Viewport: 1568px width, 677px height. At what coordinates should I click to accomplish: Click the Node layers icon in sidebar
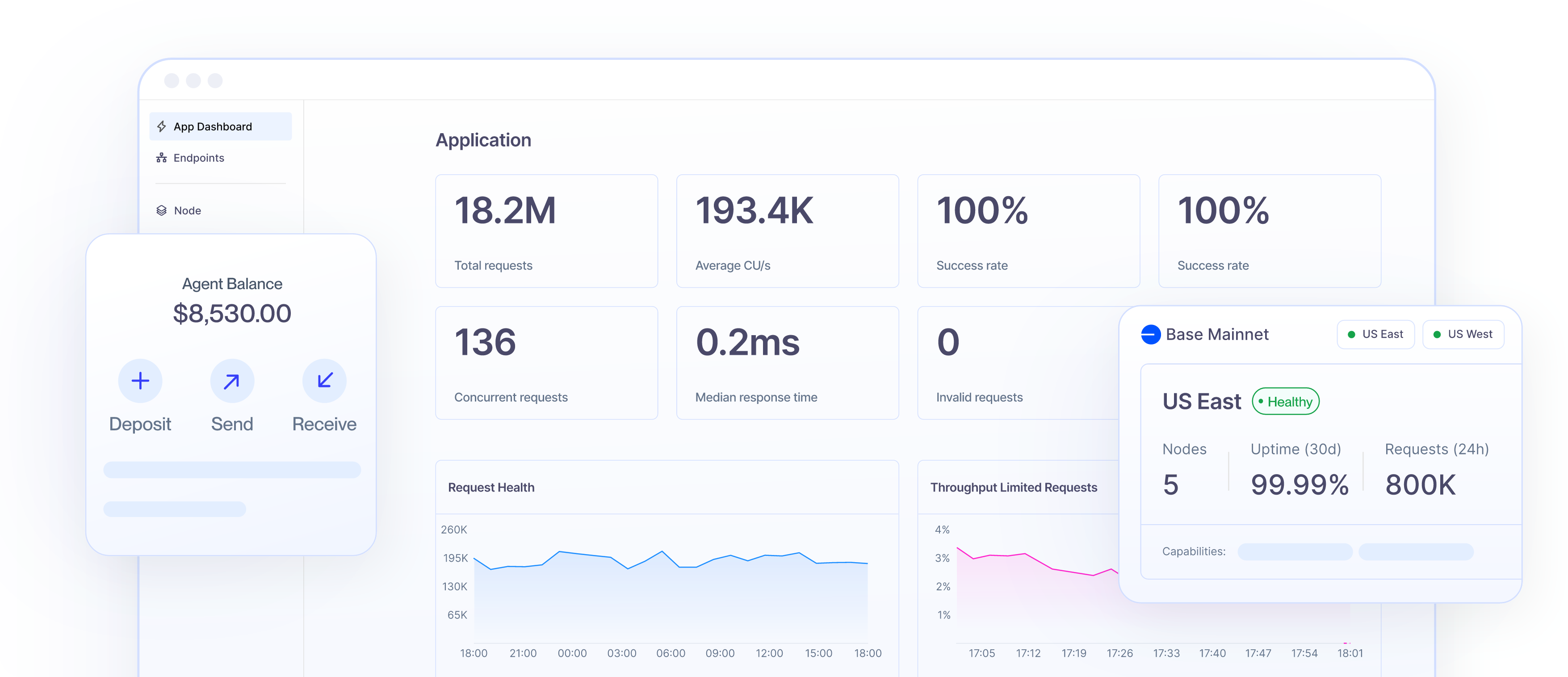[161, 210]
